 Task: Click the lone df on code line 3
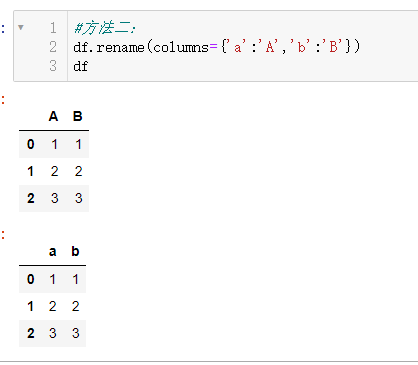click(x=81, y=66)
